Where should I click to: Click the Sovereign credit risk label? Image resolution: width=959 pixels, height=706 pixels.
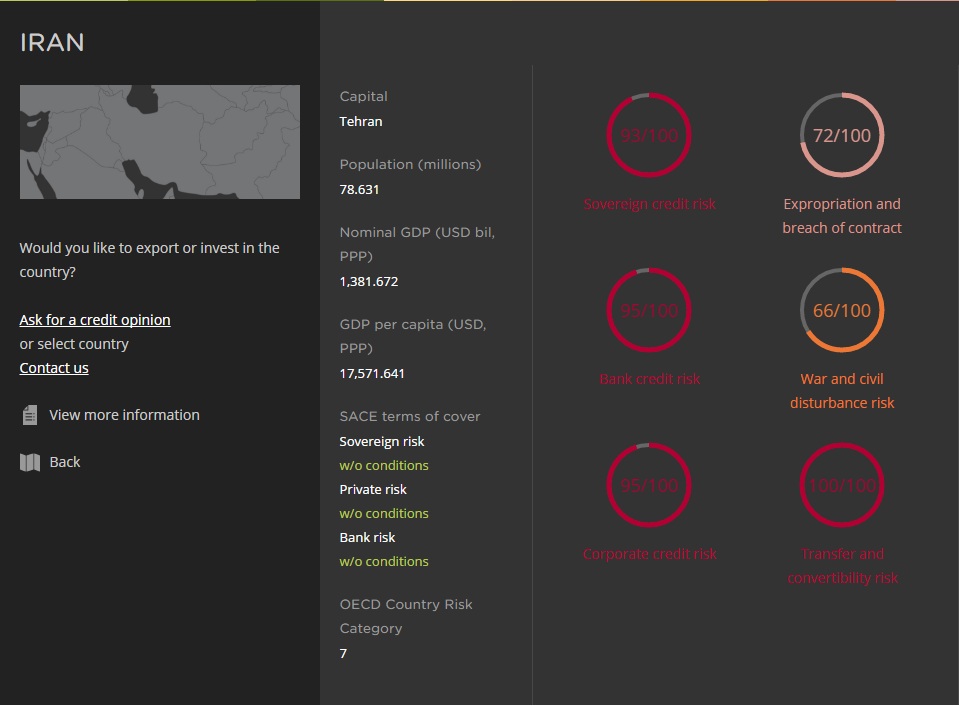pos(650,204)
